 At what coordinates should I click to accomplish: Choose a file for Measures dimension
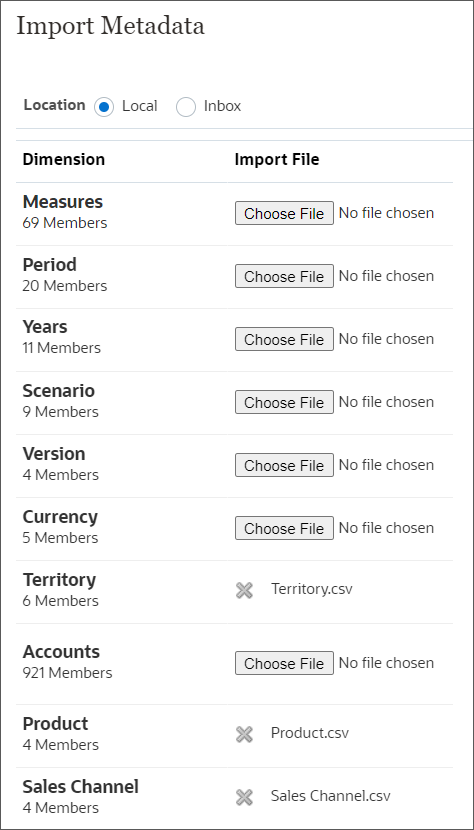click(x=284, y=213)
